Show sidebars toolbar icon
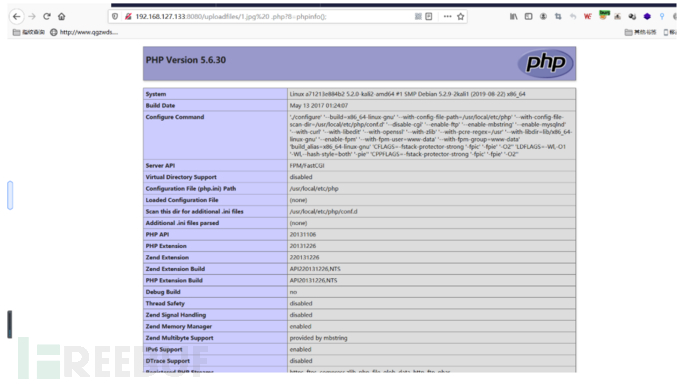 [529, 17]
